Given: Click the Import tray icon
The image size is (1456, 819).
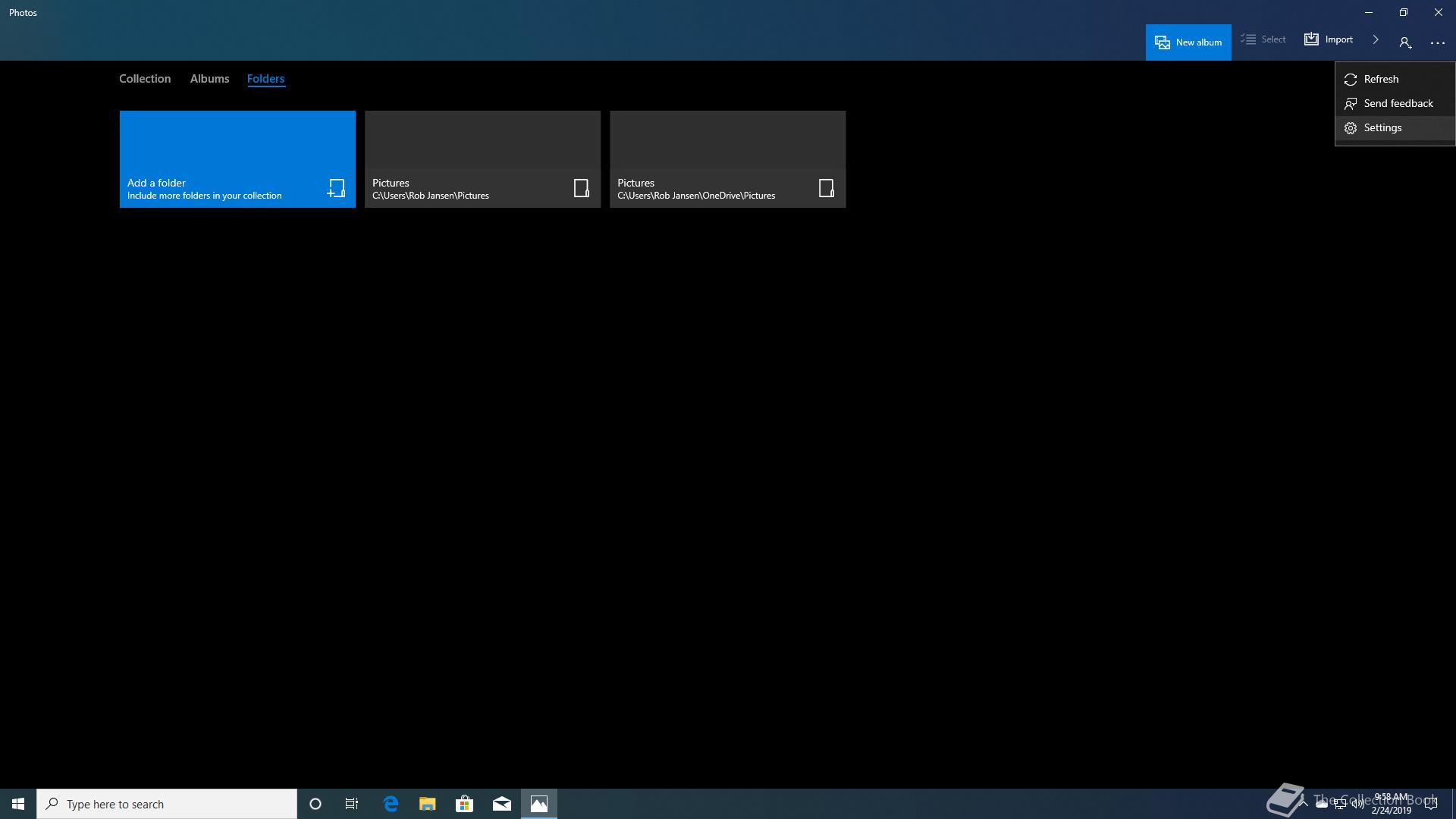Looking at the screenshot, I should (x=1311, y=39).
